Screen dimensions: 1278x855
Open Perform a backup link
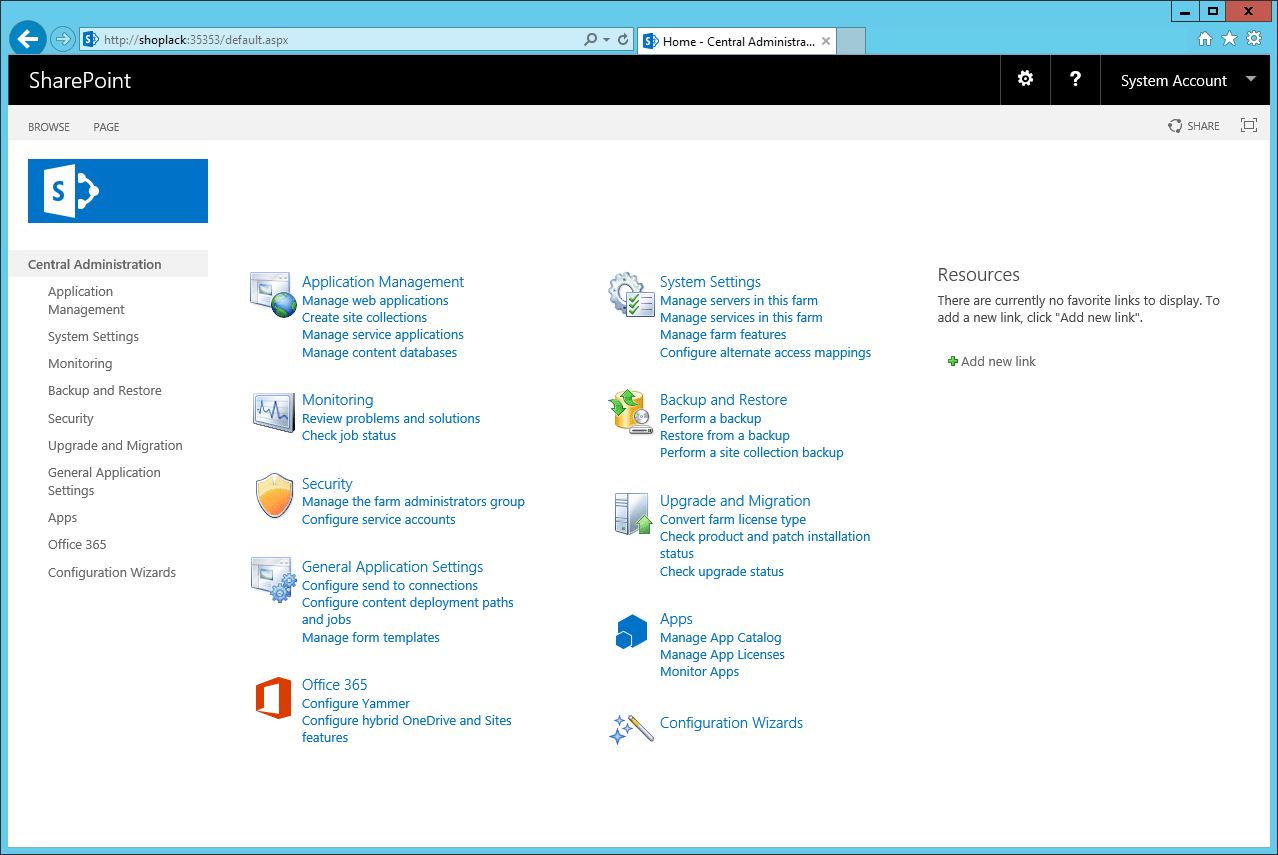tap(710, 419)
